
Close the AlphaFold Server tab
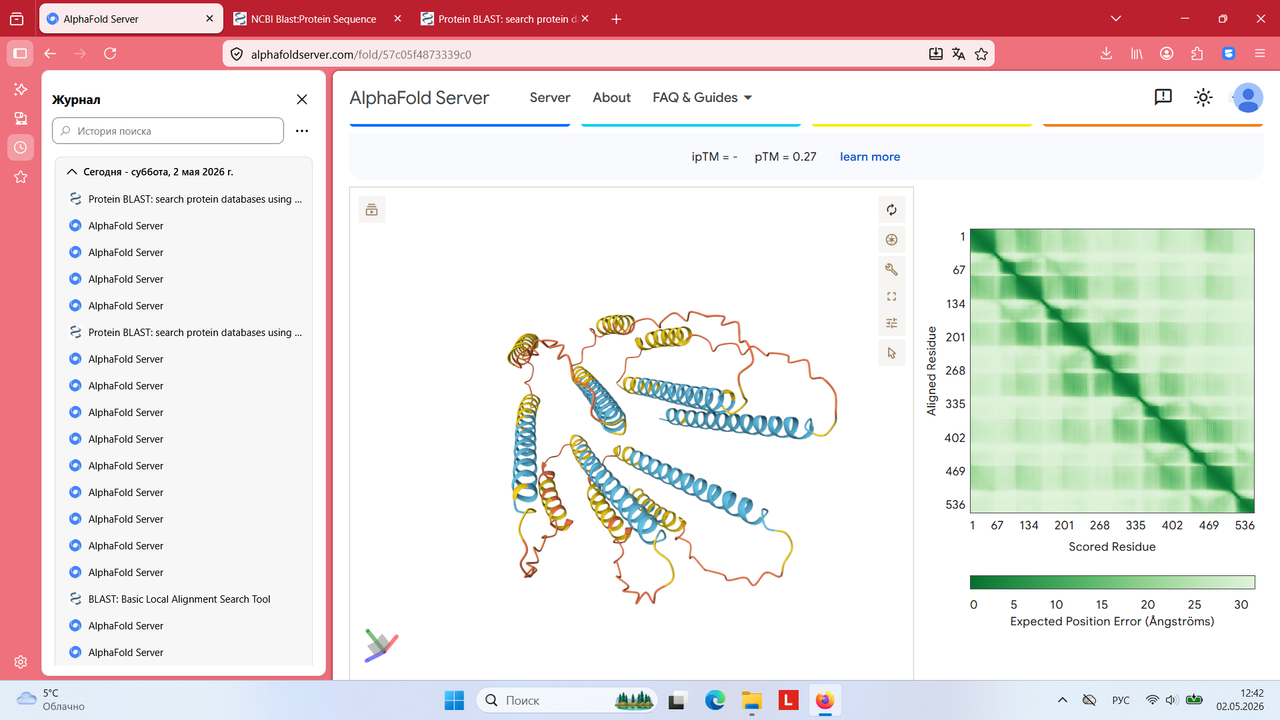click(208, 19)
